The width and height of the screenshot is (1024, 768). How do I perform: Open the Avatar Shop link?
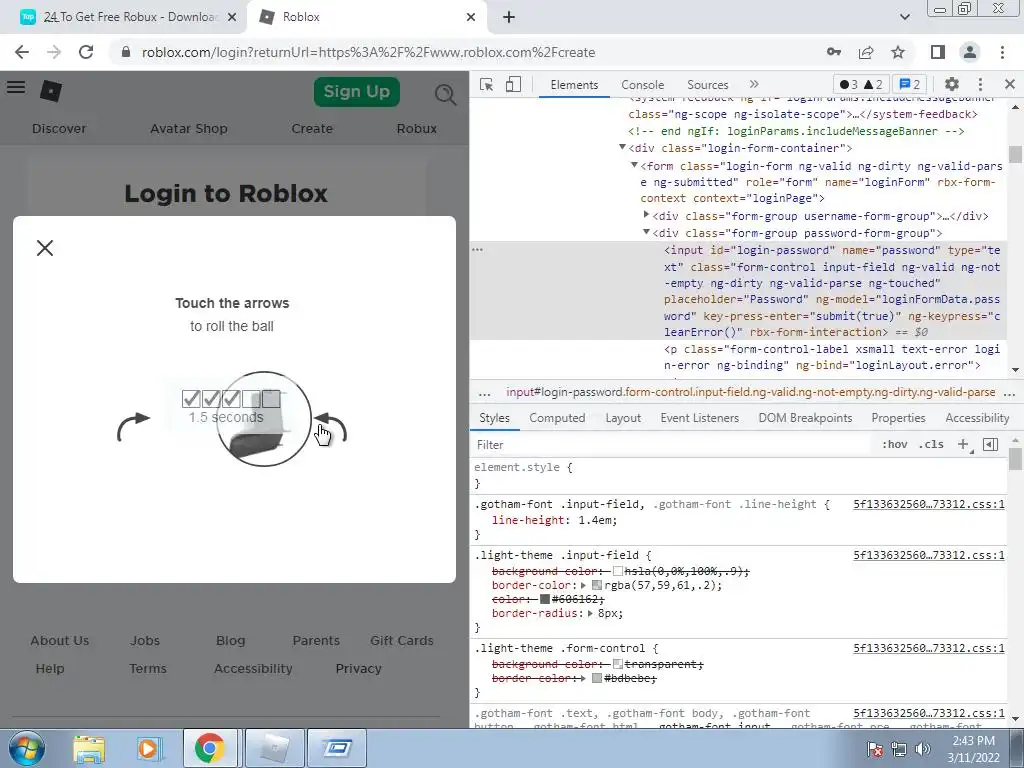coord(189,129)
